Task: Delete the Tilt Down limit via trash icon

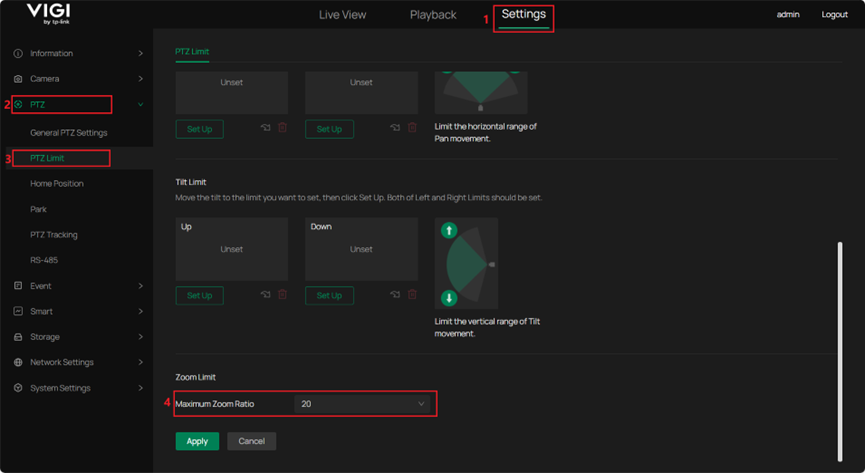Action: tap(412, 295)
